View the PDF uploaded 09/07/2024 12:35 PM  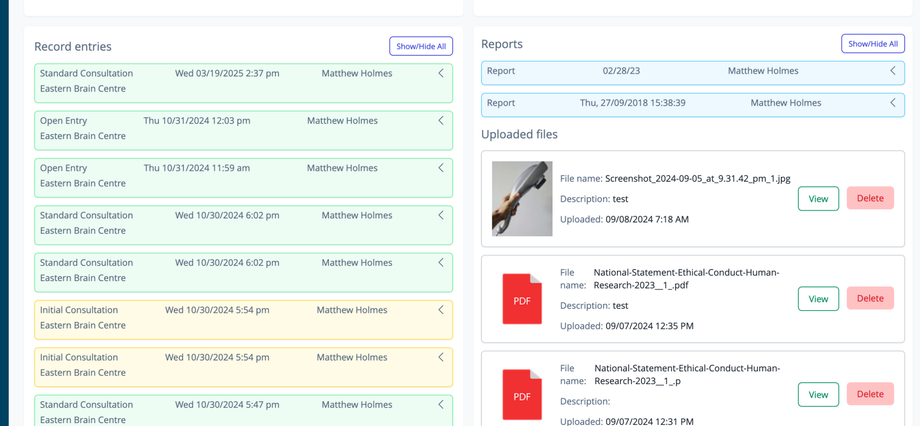tap(818, 298)
